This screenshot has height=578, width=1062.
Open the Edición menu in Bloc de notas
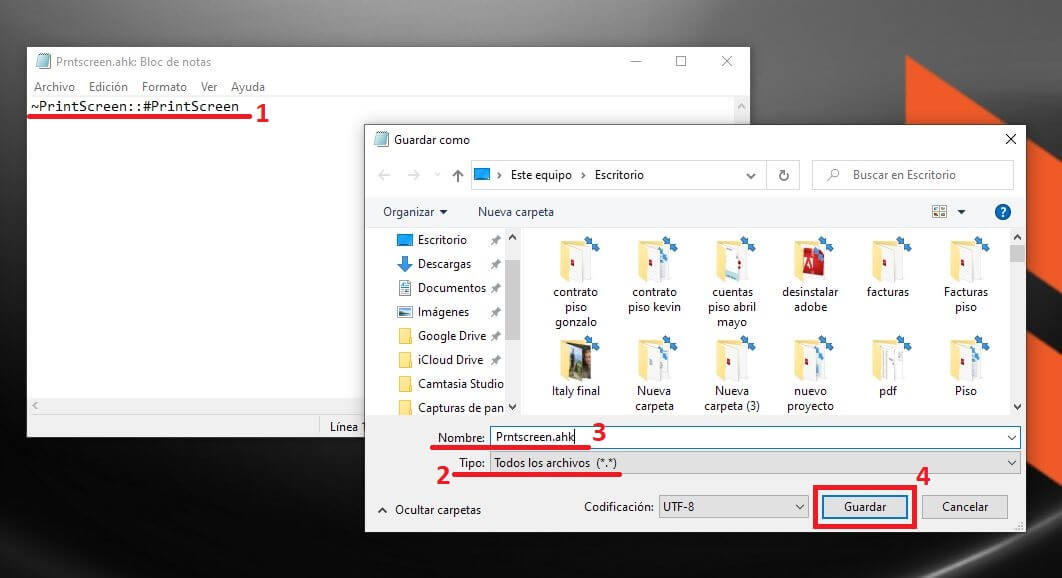pos(108,87)
